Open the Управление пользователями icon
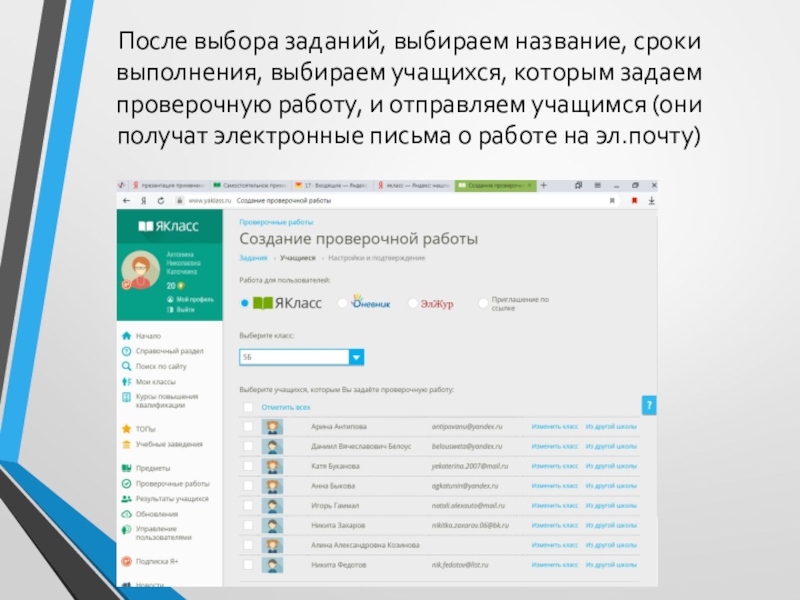Screen dimensions: 800x600 [127, 530]
